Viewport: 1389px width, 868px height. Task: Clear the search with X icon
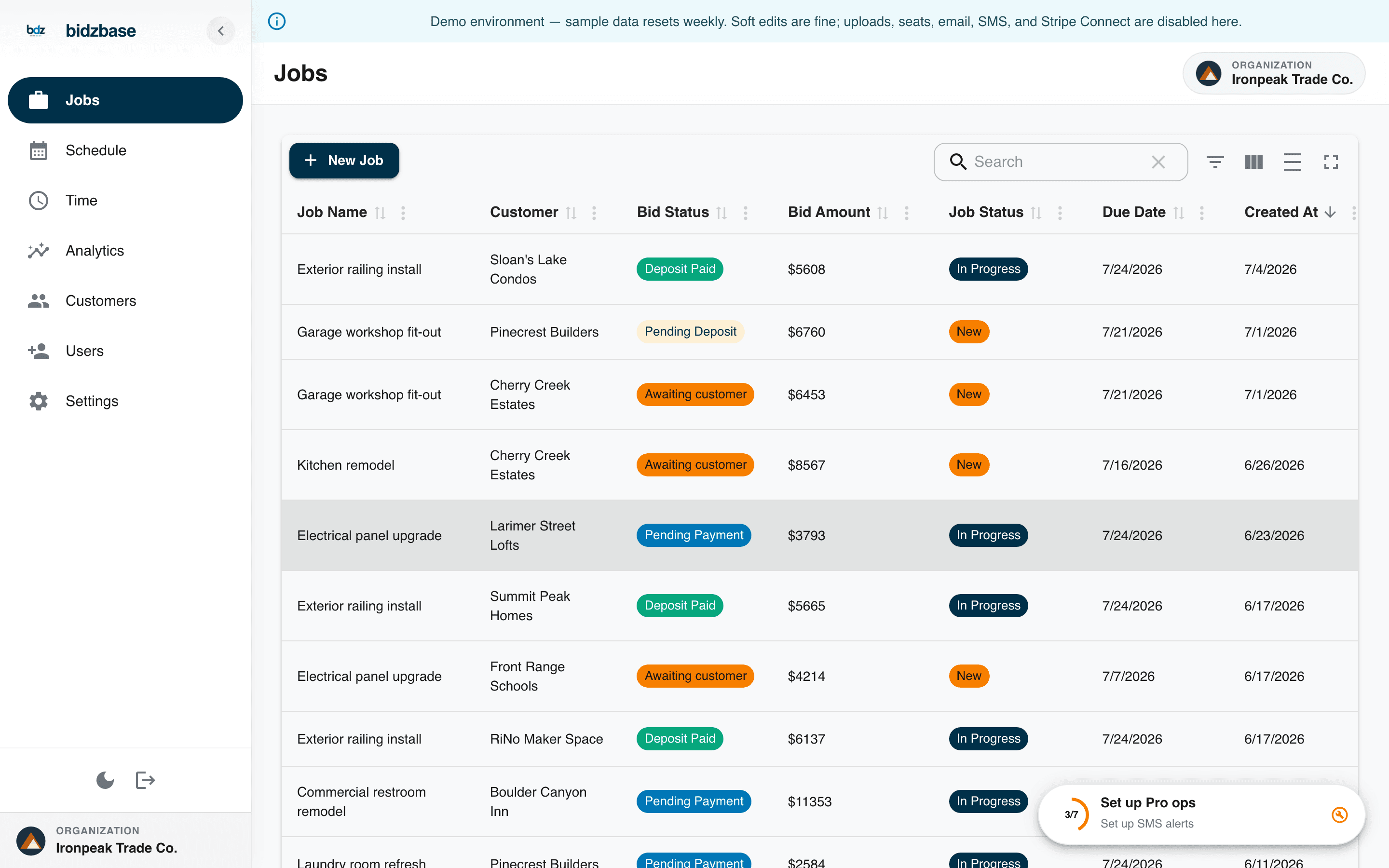pyautogui.click(x=1158, y=162)
